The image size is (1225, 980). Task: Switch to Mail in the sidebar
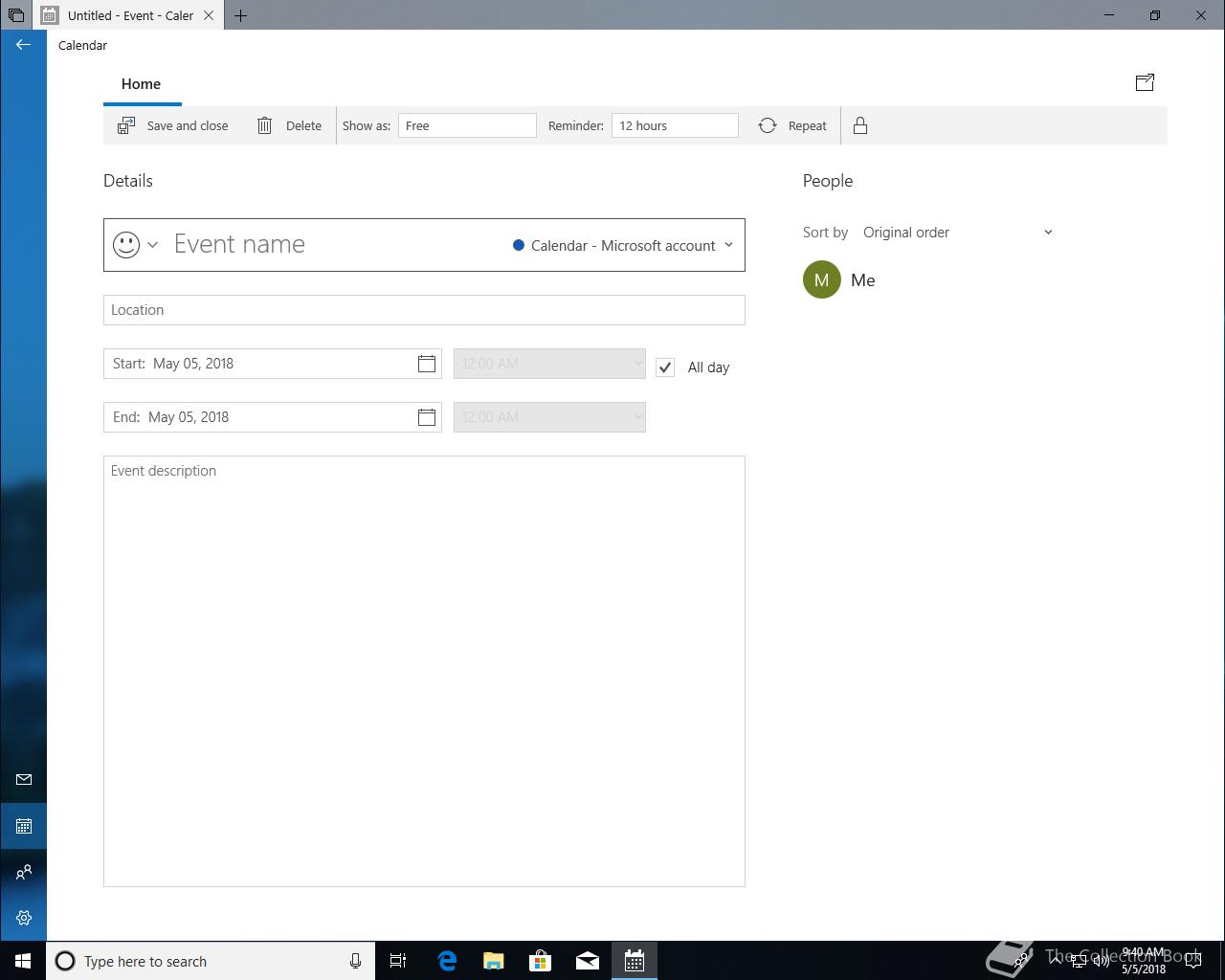[x=24, y=780]
